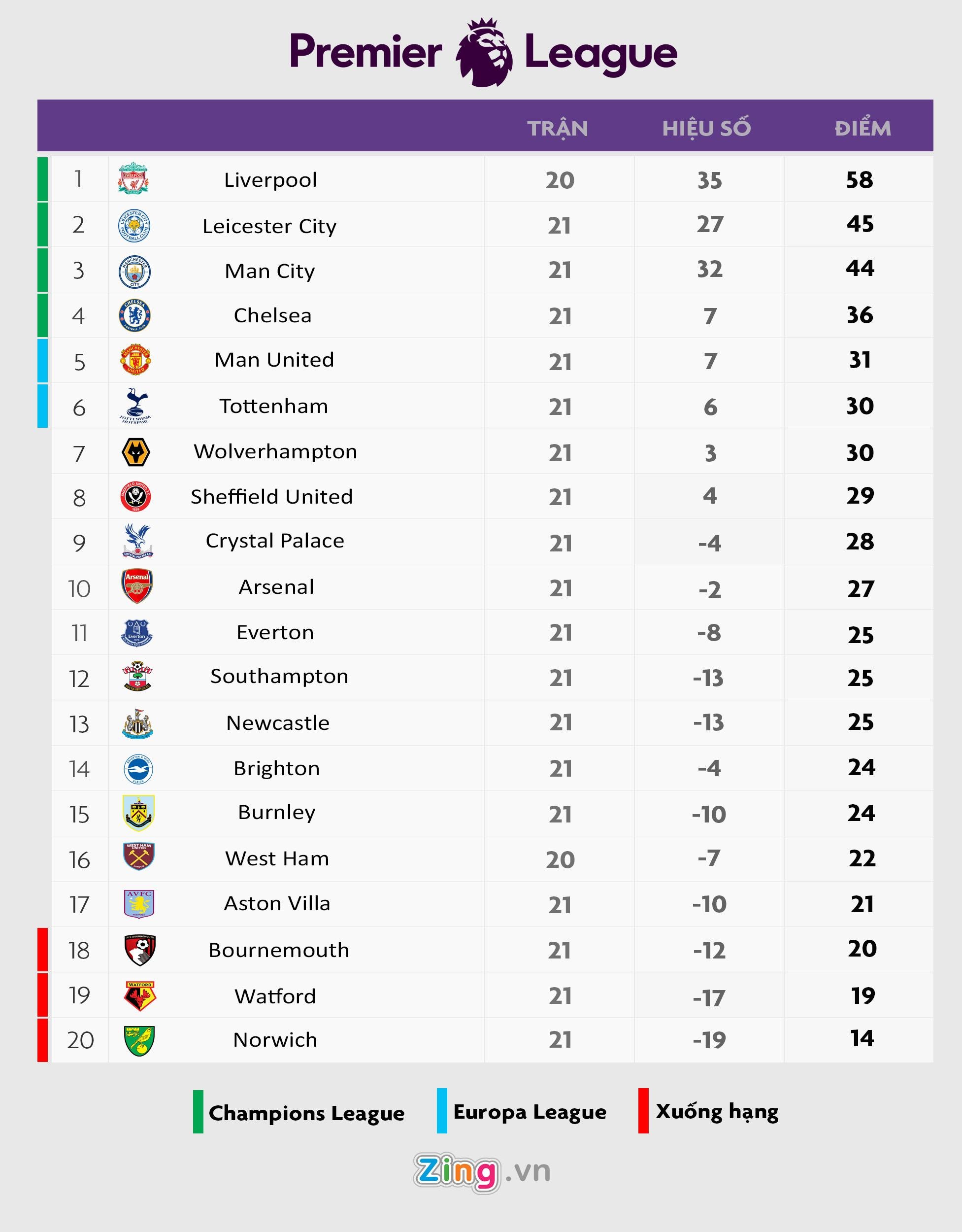Select the ĐIỂM column header
This screenshot has width=962, height=1232.
(863, 129)
